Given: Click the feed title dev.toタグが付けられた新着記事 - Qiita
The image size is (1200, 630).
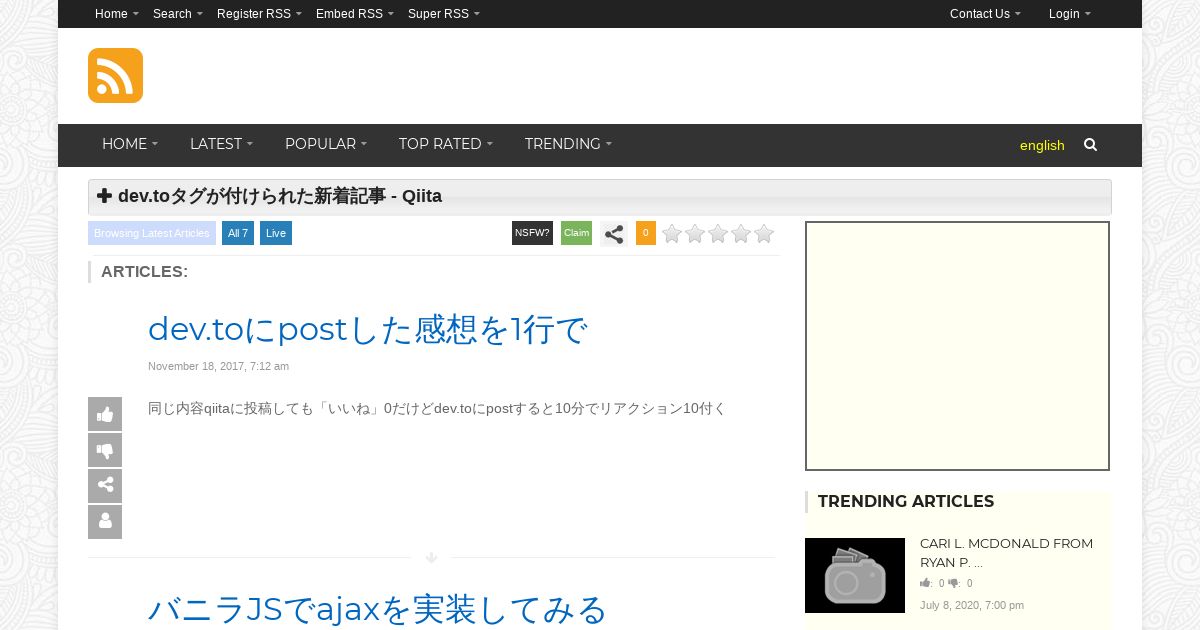Looking at the screenshot, I should 280,196.
